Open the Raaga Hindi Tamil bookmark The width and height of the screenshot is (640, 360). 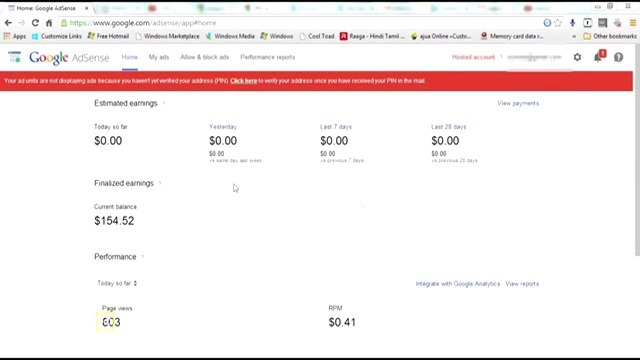pyautogui.click(x=372, y=36)
